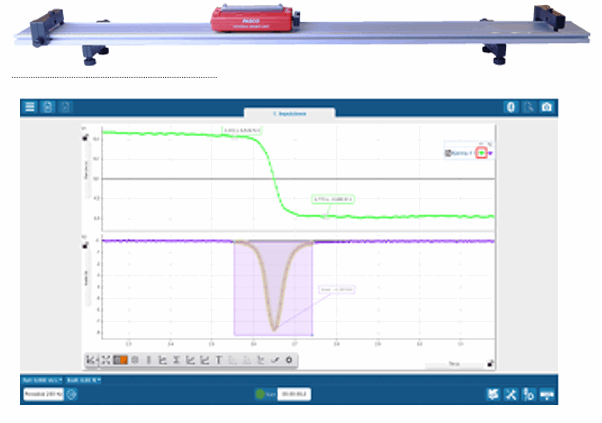Click the scale-to-fit graph tool
This screenshot has height=423, width=602.
click(x=106, y=359)
